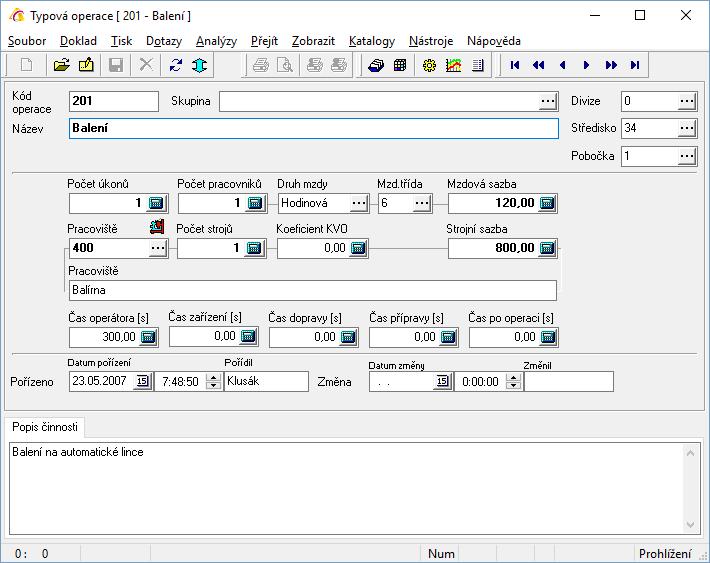Click the yellow gear settings icon
The width and height of the screenshot is (710, 563).
click(x=429, y=65)
